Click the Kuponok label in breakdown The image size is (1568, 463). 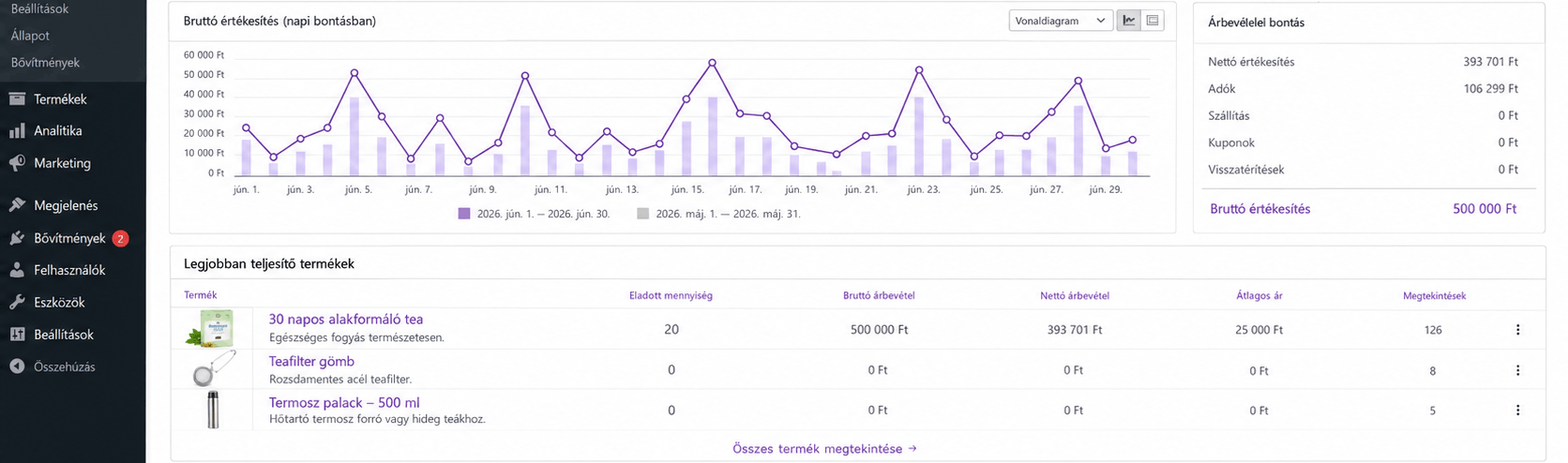point(1230,142)
